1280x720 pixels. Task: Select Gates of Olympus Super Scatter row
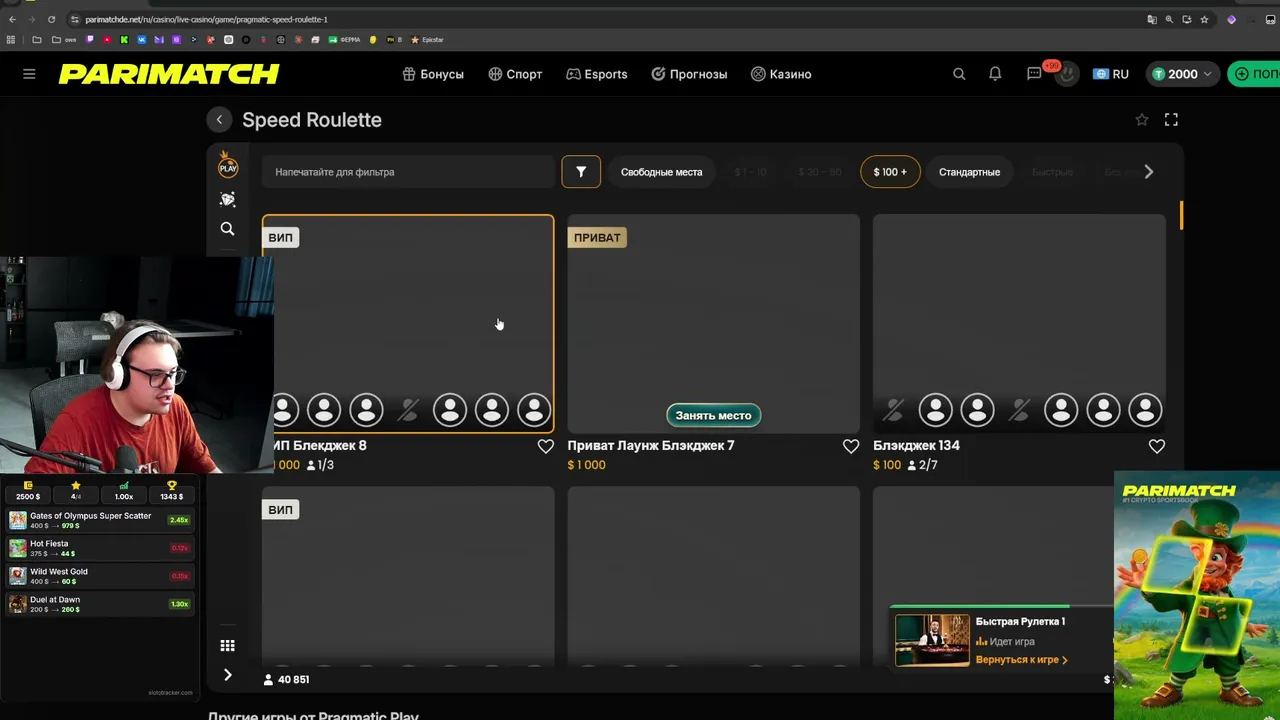(x=99, y=520)
